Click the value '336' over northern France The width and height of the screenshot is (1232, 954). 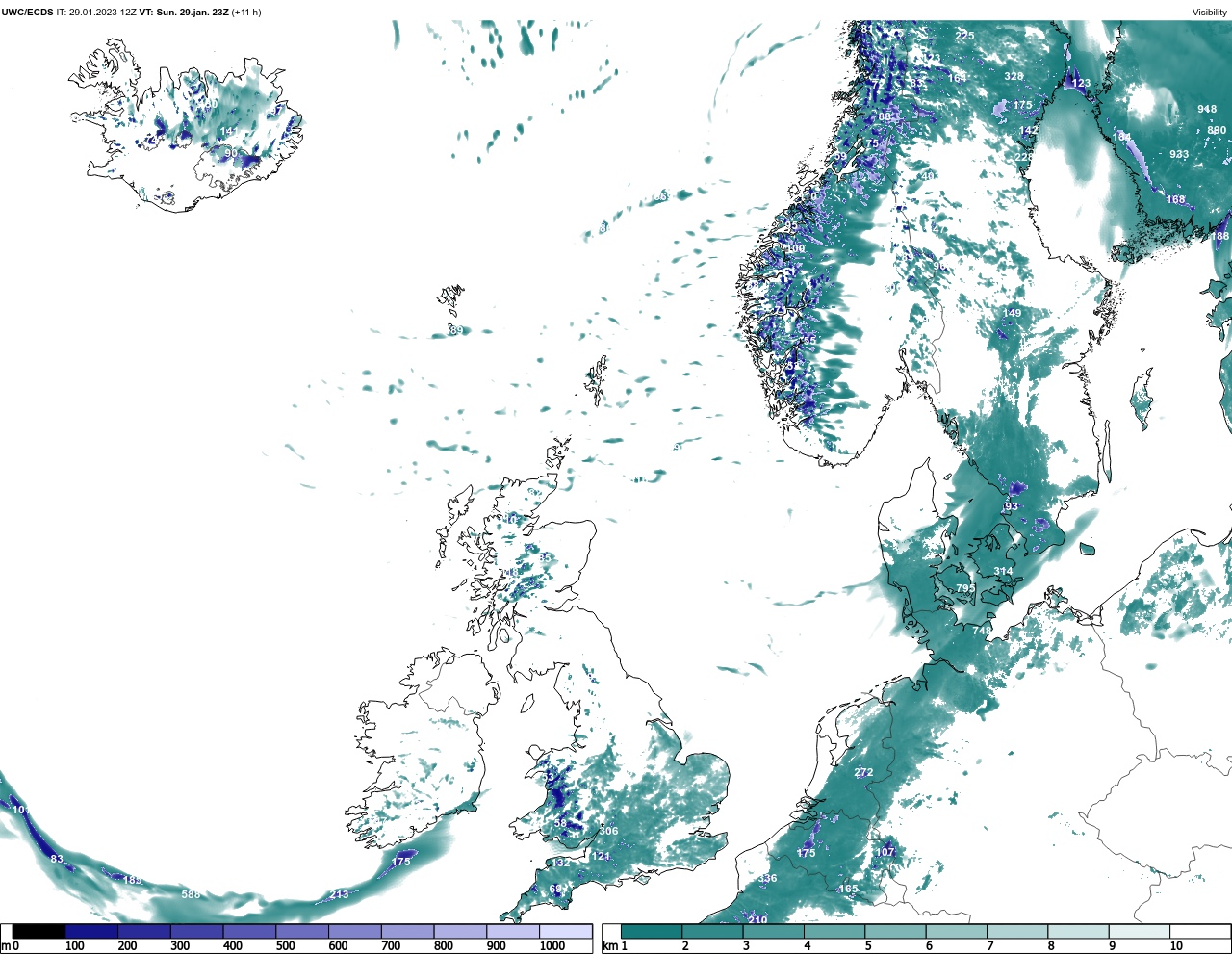767,878
